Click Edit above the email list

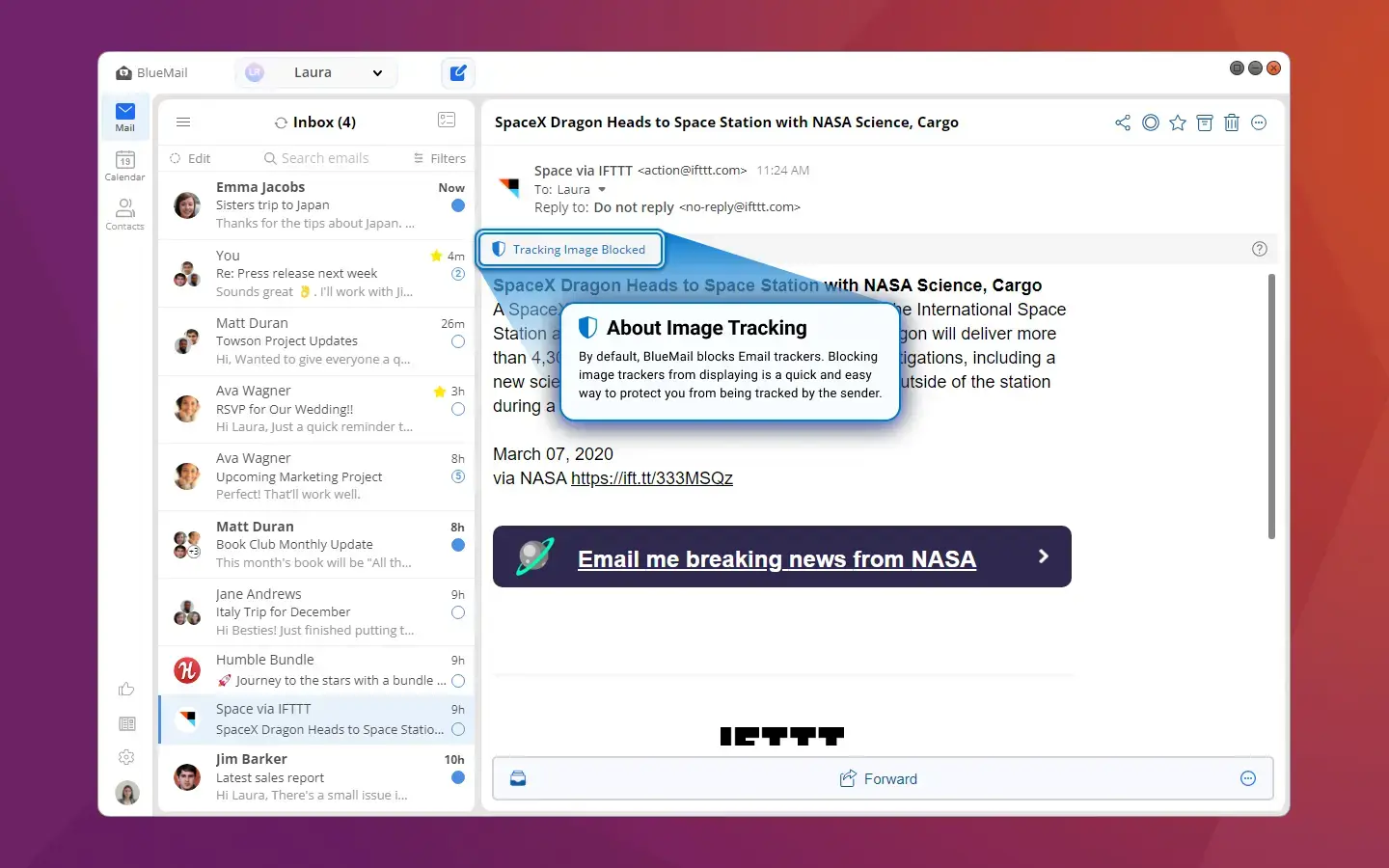(190, 158)
